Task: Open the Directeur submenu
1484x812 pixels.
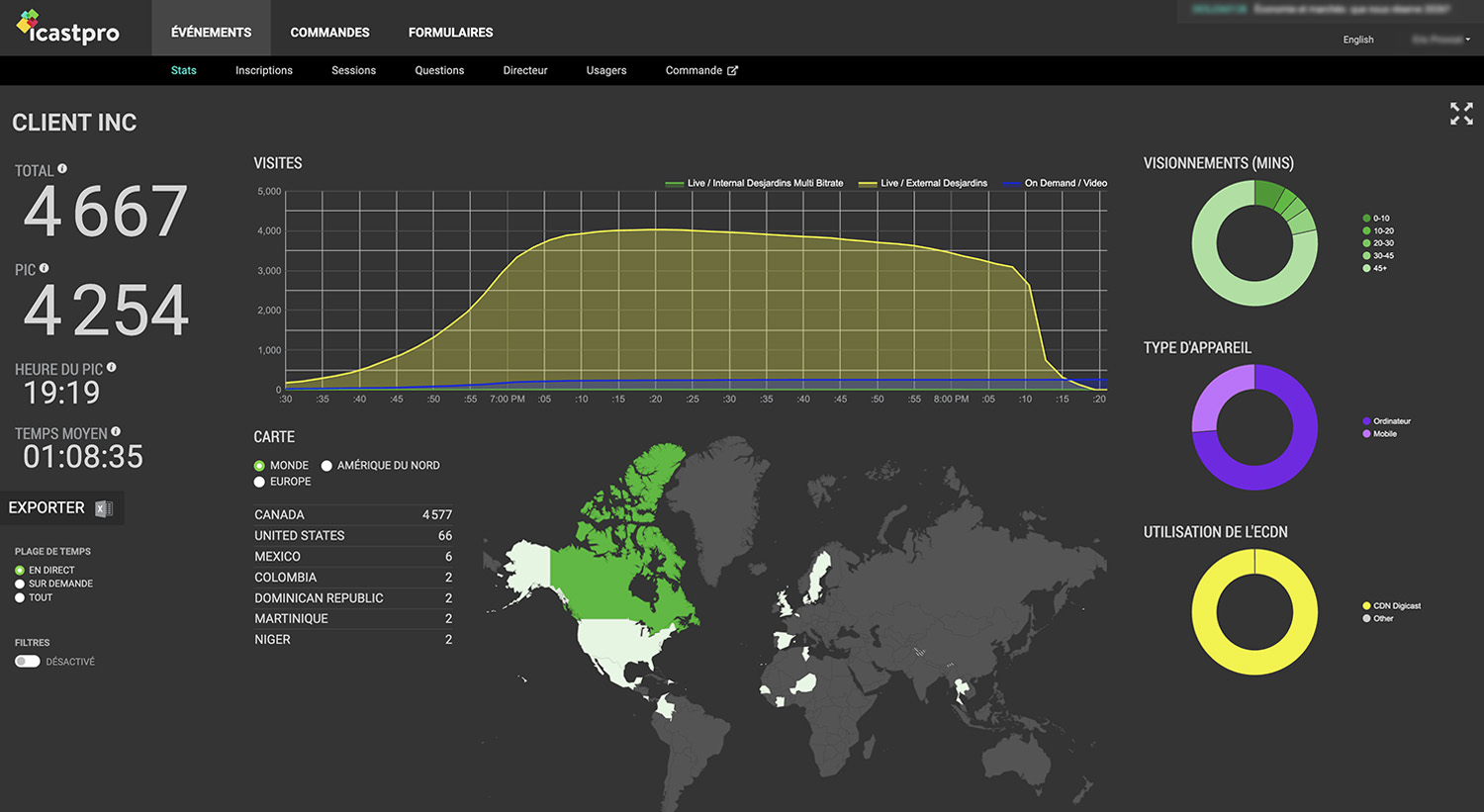Action: click(525, 70)
